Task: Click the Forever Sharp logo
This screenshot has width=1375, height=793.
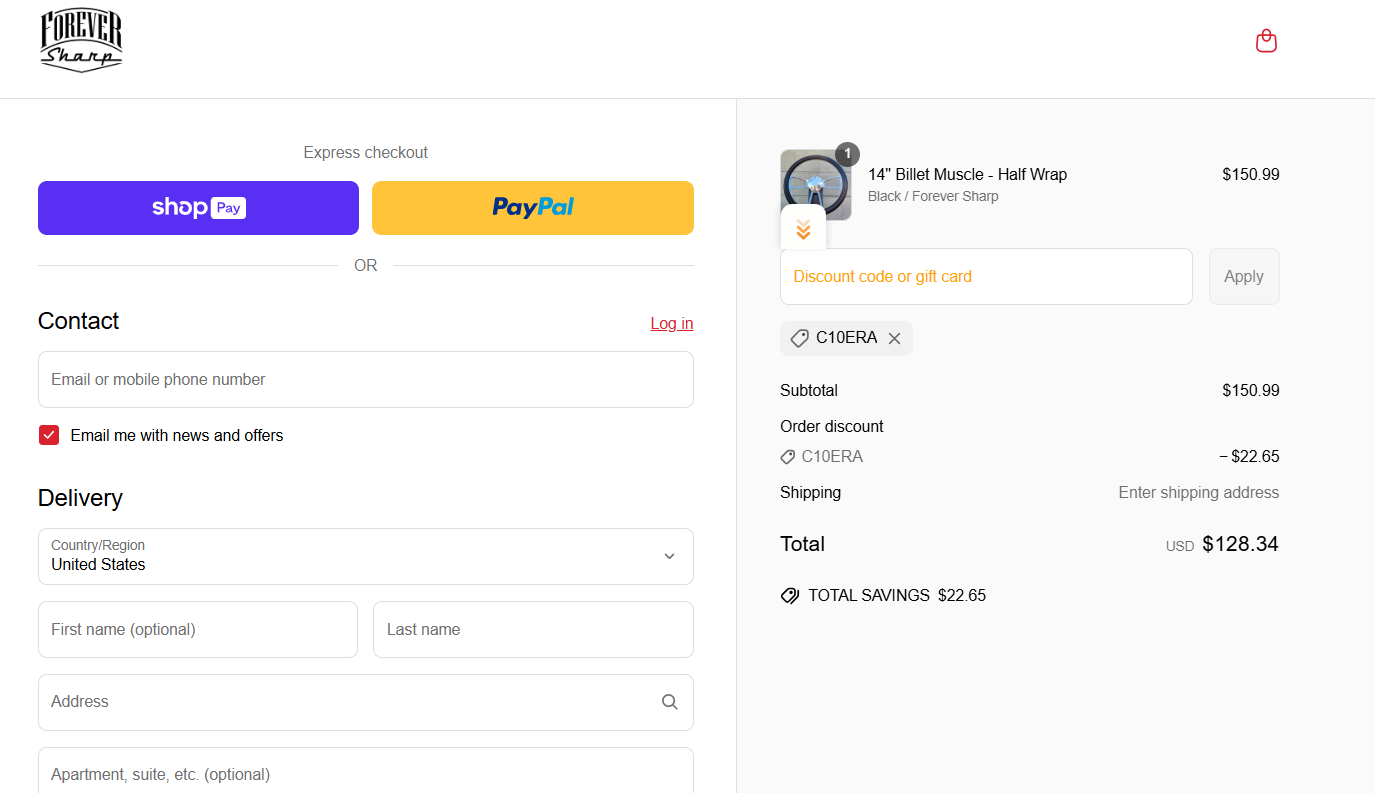Action: pos(81,41)
